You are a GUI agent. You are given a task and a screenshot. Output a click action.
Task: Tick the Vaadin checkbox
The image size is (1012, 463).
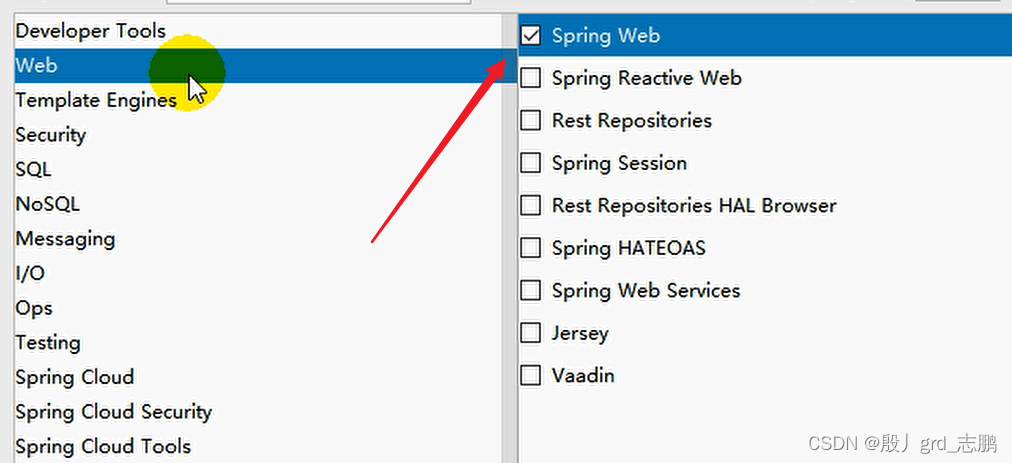(531, 375)
